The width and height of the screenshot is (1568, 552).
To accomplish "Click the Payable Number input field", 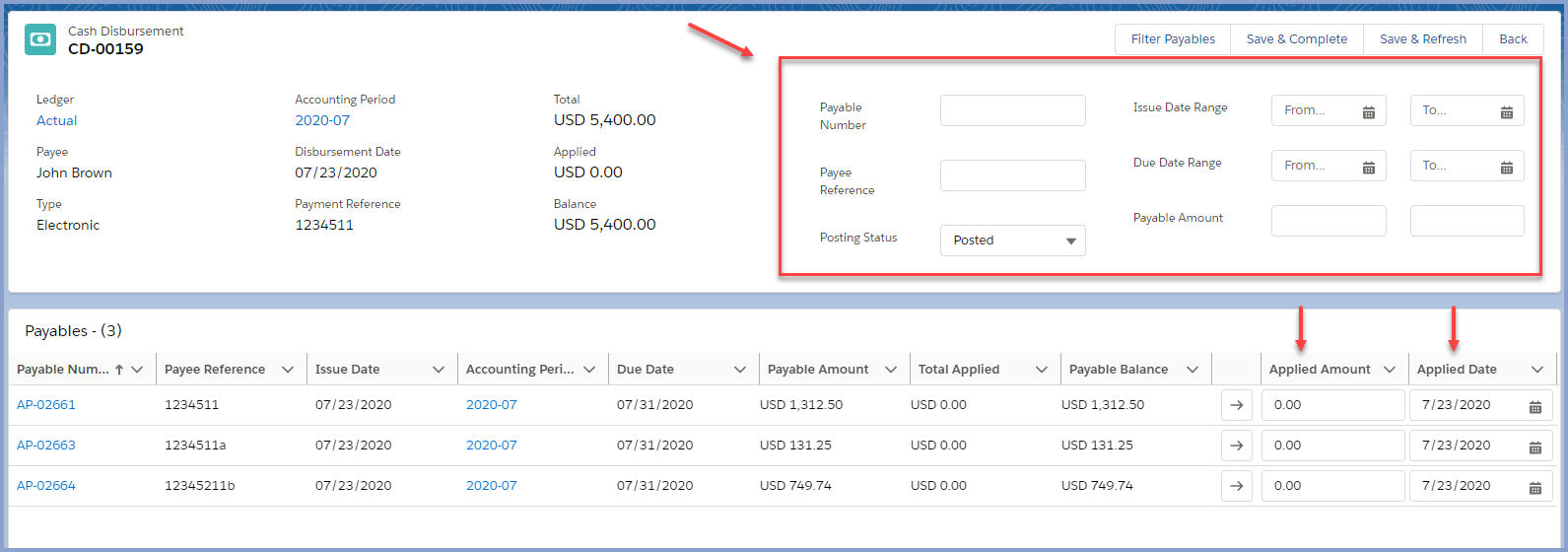I will [x=1012, y=110].
